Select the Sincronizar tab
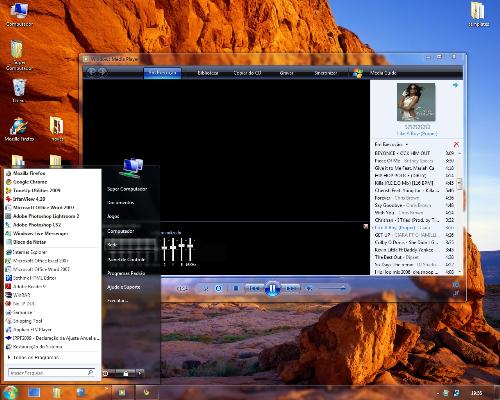This screenshot has height=400, width=500. pyautogui.click(x=326, y=73)
